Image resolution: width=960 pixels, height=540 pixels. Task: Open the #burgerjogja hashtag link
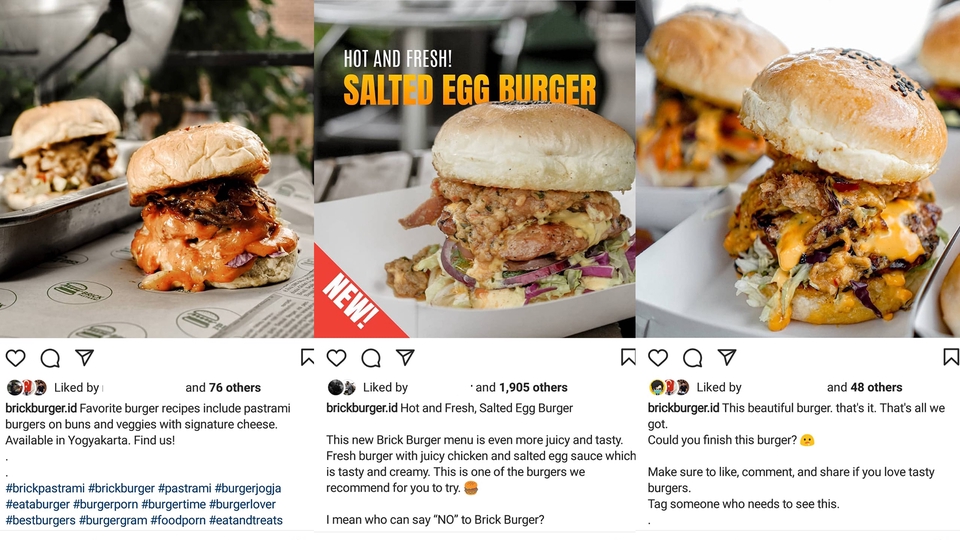click(248, 489)
